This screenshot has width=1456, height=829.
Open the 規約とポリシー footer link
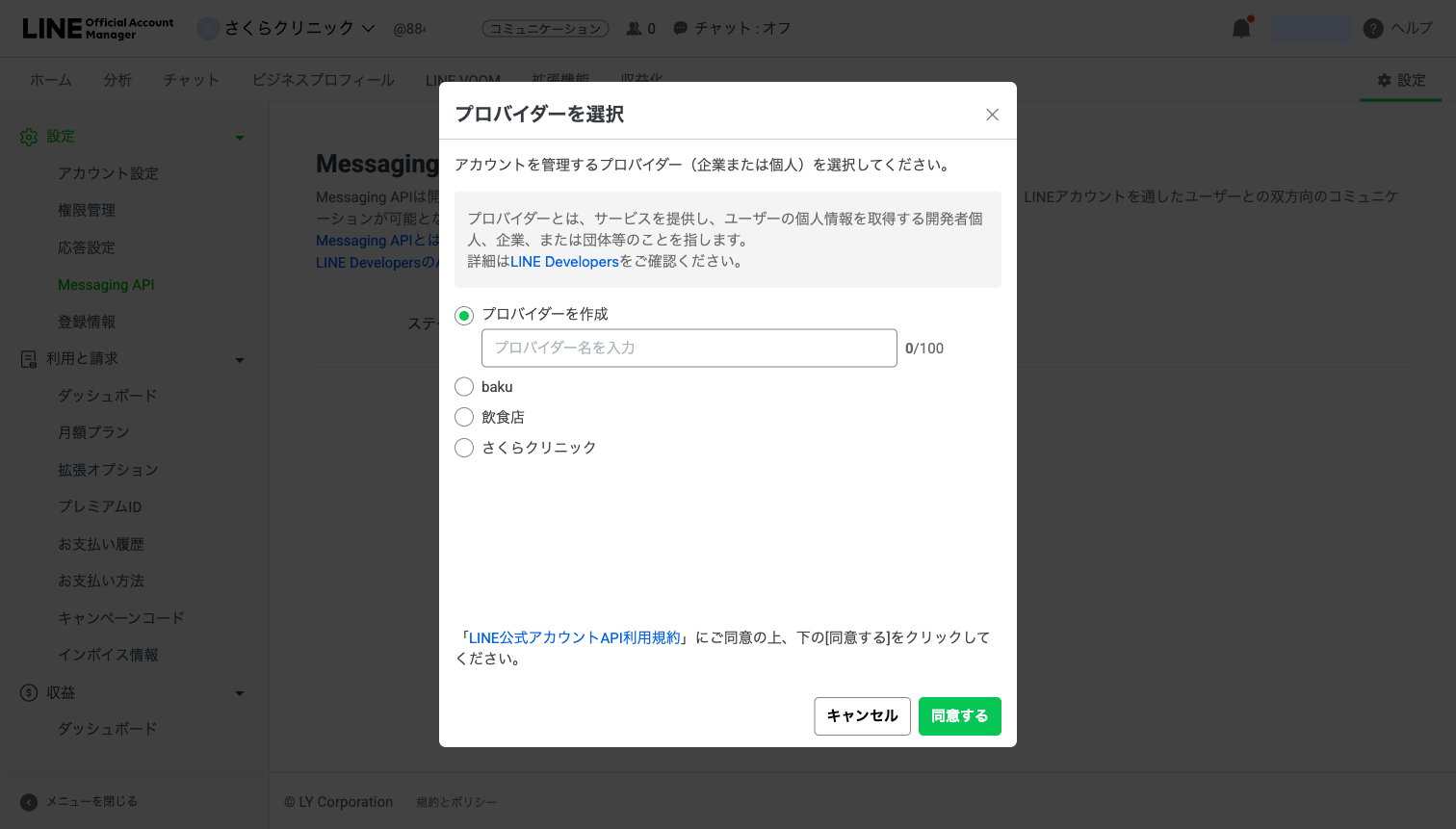pyautogui.click(x=456, y=802)
